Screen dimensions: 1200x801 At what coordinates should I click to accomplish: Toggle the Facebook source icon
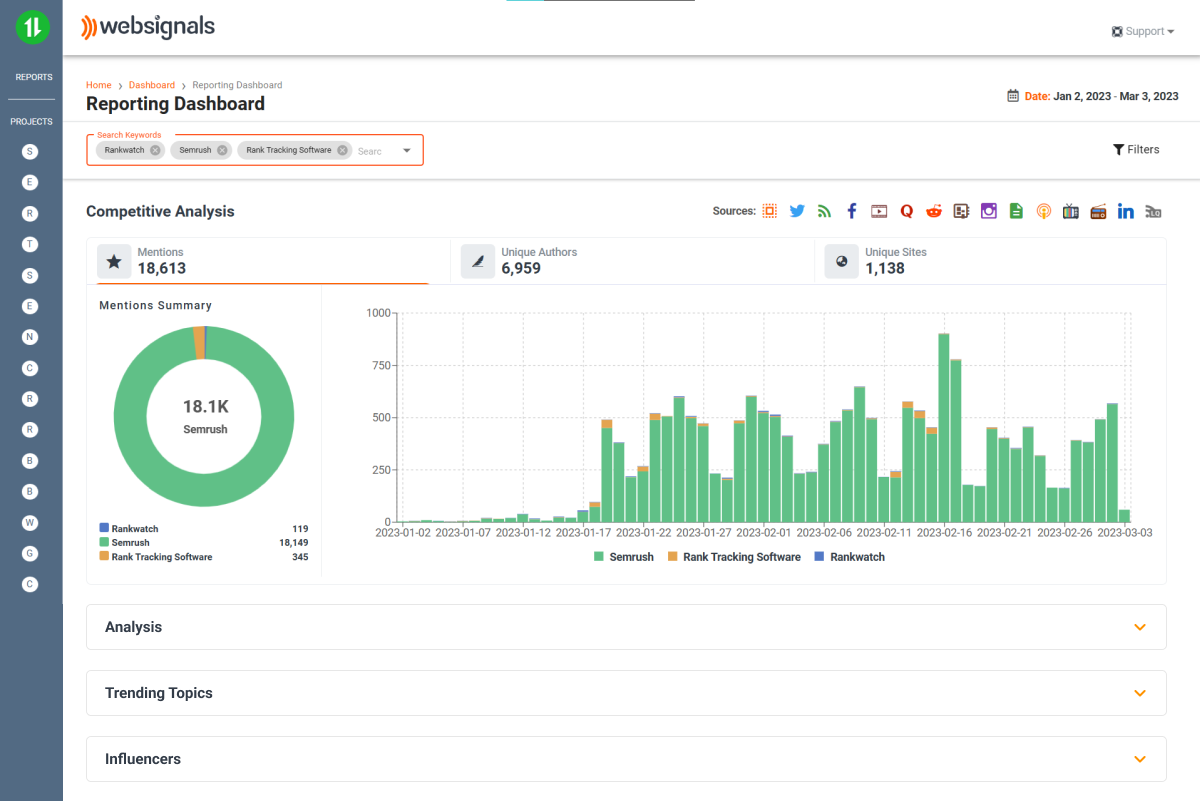click(x=852, y=211)
